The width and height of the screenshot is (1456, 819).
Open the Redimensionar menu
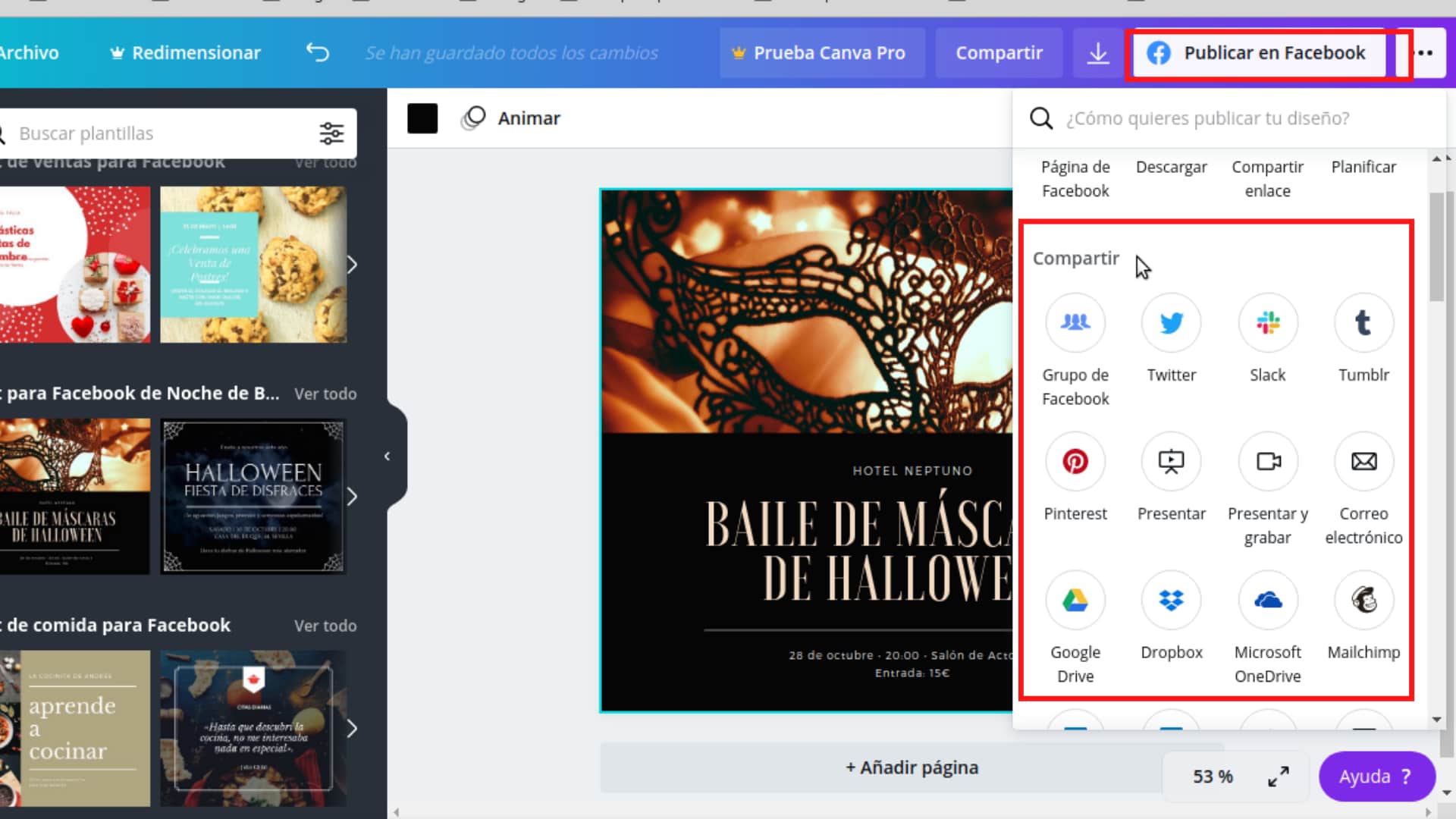[186, 53]
